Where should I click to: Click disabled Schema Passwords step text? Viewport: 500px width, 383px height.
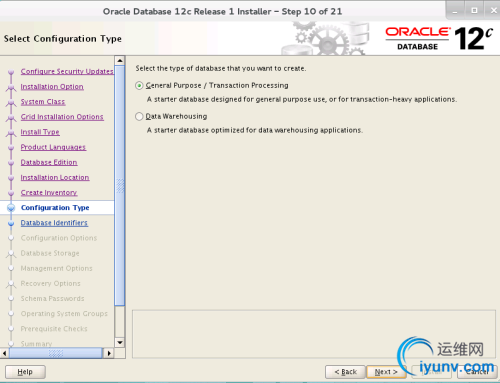pyautogui.click(x=52, y=299)
